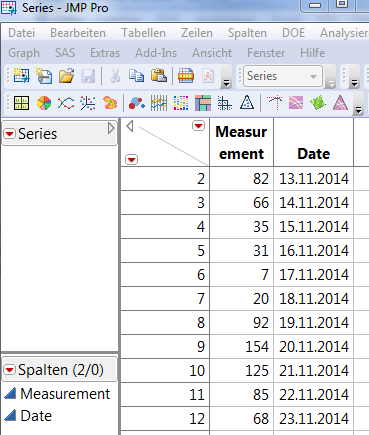The height and width of the screenshot is (435, 369).
Task: Select row number 2
Action: [165, 179]
